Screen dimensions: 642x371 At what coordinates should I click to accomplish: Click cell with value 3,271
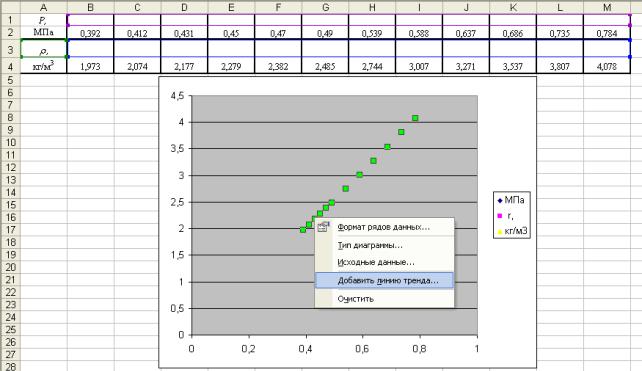(x=466, y=66)
